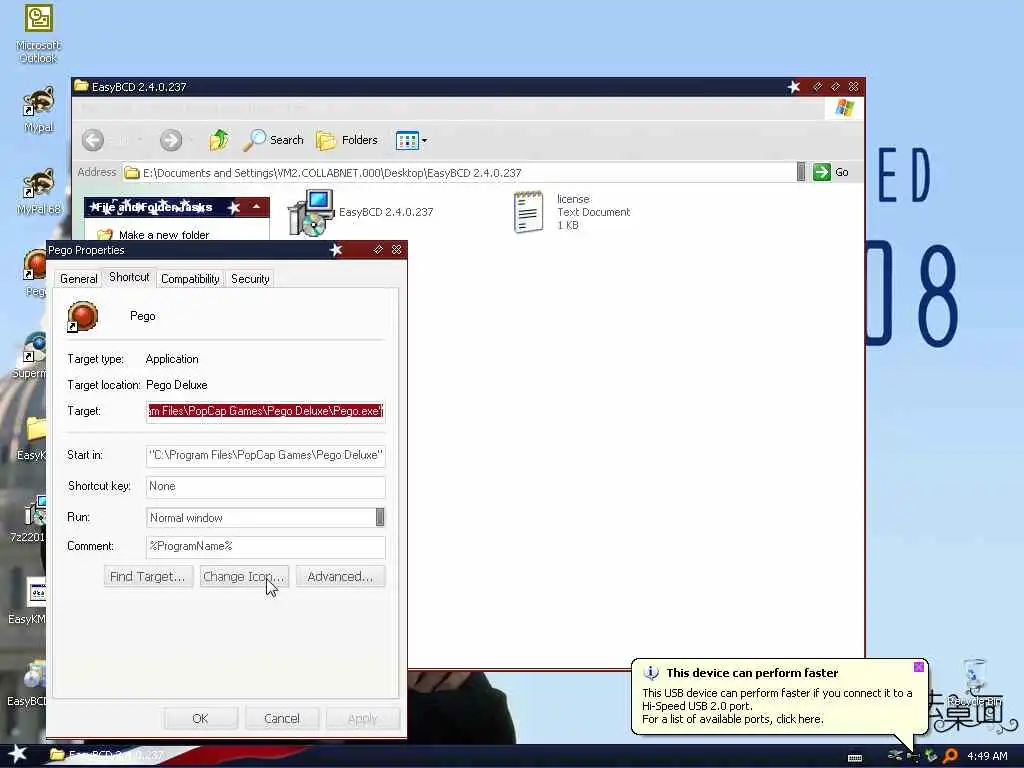This screenshot has height=768, width=1024.
Task: Open the MyPal 68 desktop shortcut
Action: [x=39, y=191]
